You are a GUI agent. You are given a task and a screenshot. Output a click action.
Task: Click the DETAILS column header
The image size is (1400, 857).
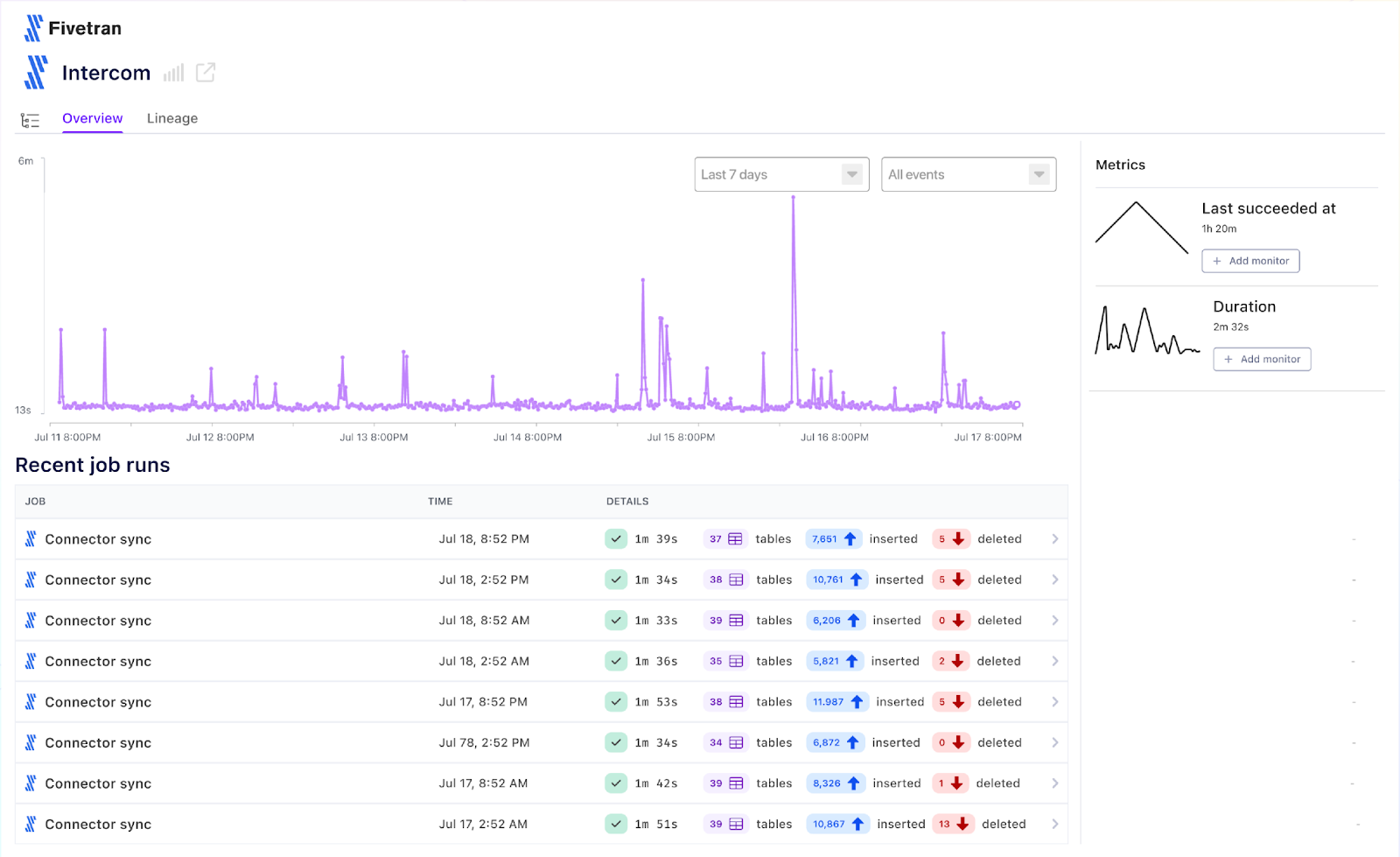pos(627,502)
